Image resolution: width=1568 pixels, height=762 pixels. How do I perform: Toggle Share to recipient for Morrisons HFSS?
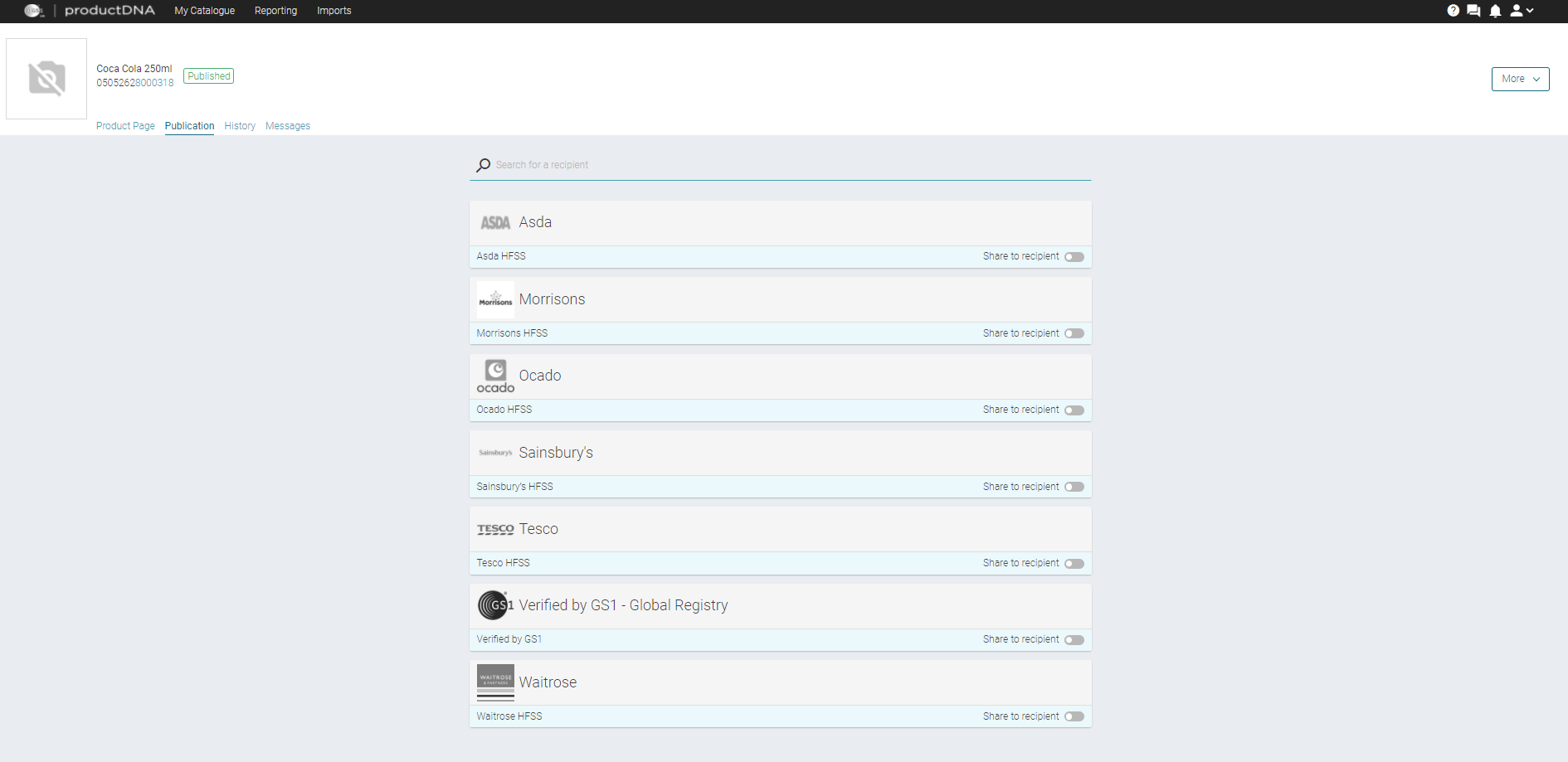(x=1074, y=333)
